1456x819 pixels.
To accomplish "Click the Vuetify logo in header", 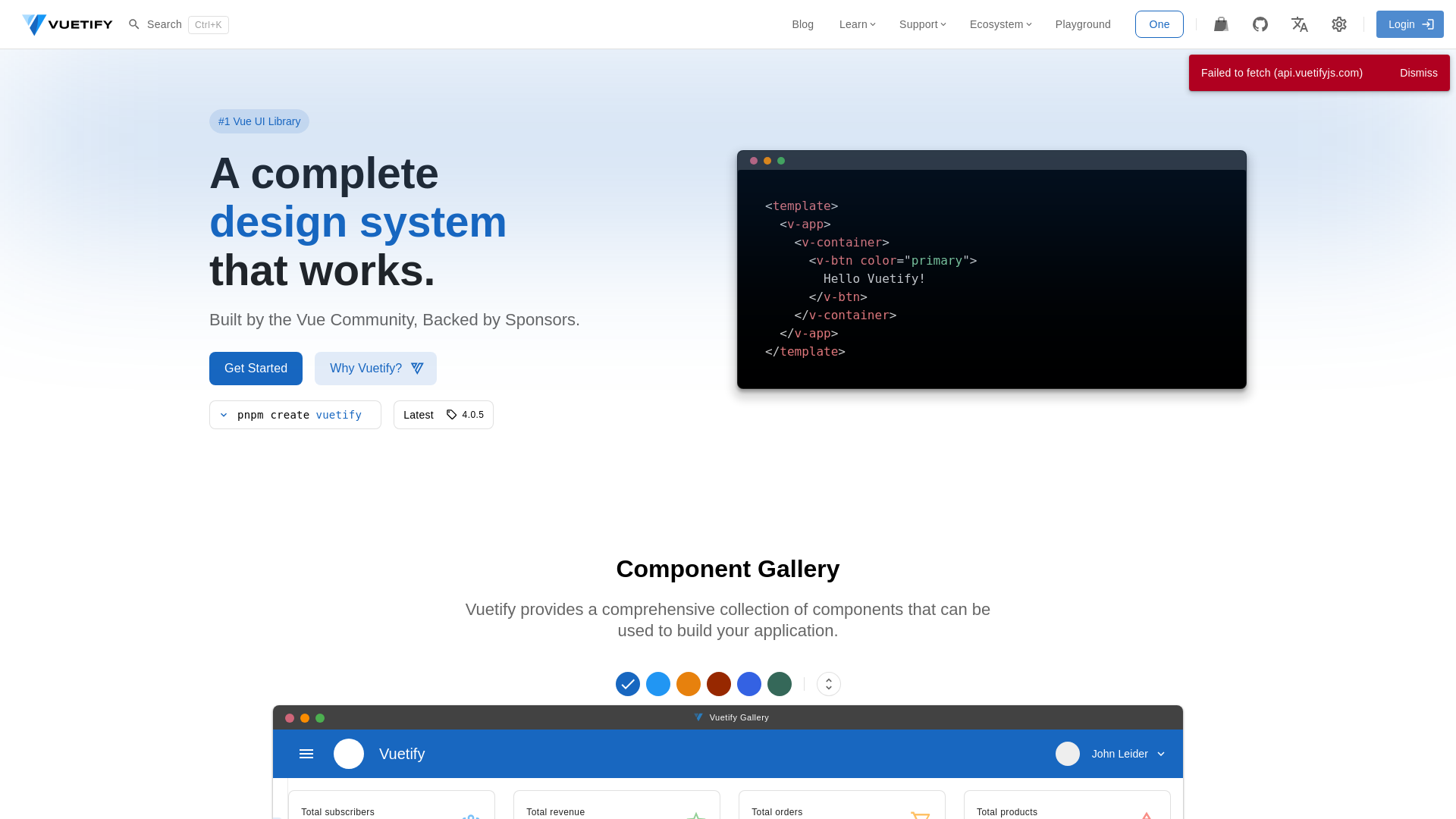I will click(67, 24).
